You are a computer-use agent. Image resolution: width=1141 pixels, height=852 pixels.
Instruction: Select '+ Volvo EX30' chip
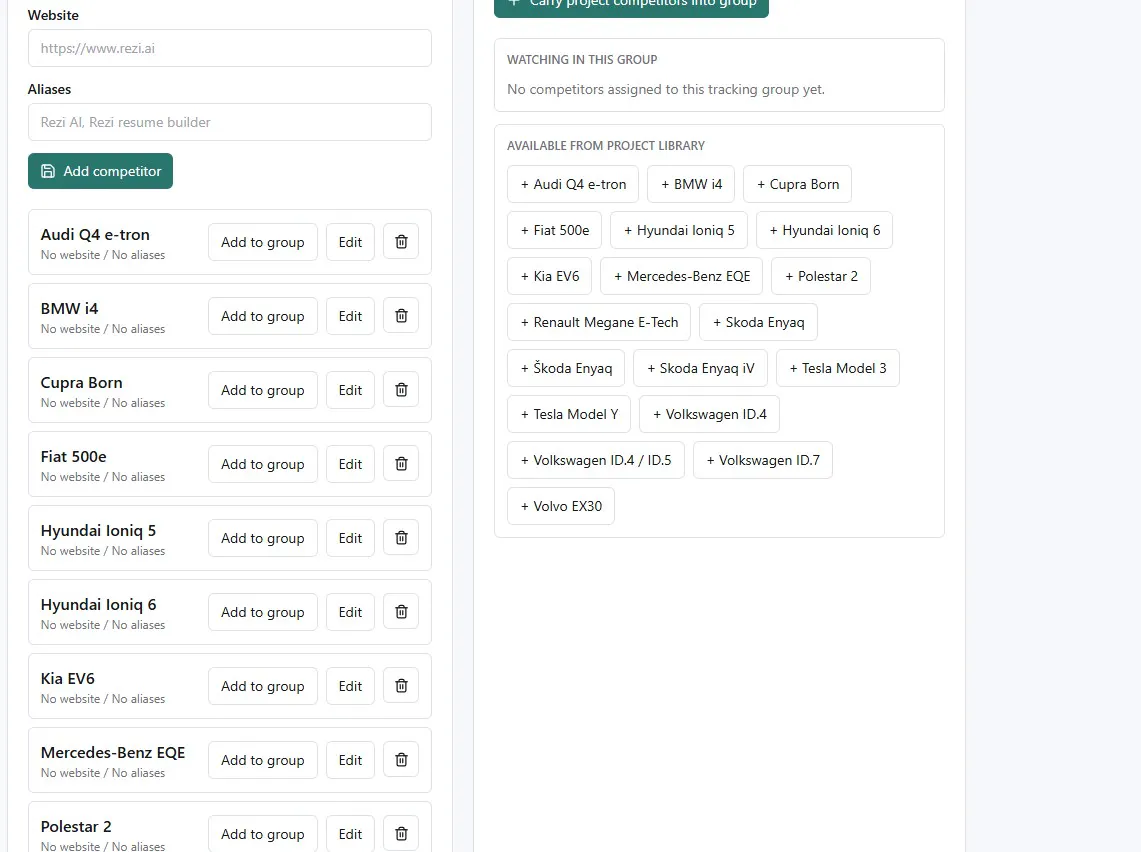tap(561, 506)
